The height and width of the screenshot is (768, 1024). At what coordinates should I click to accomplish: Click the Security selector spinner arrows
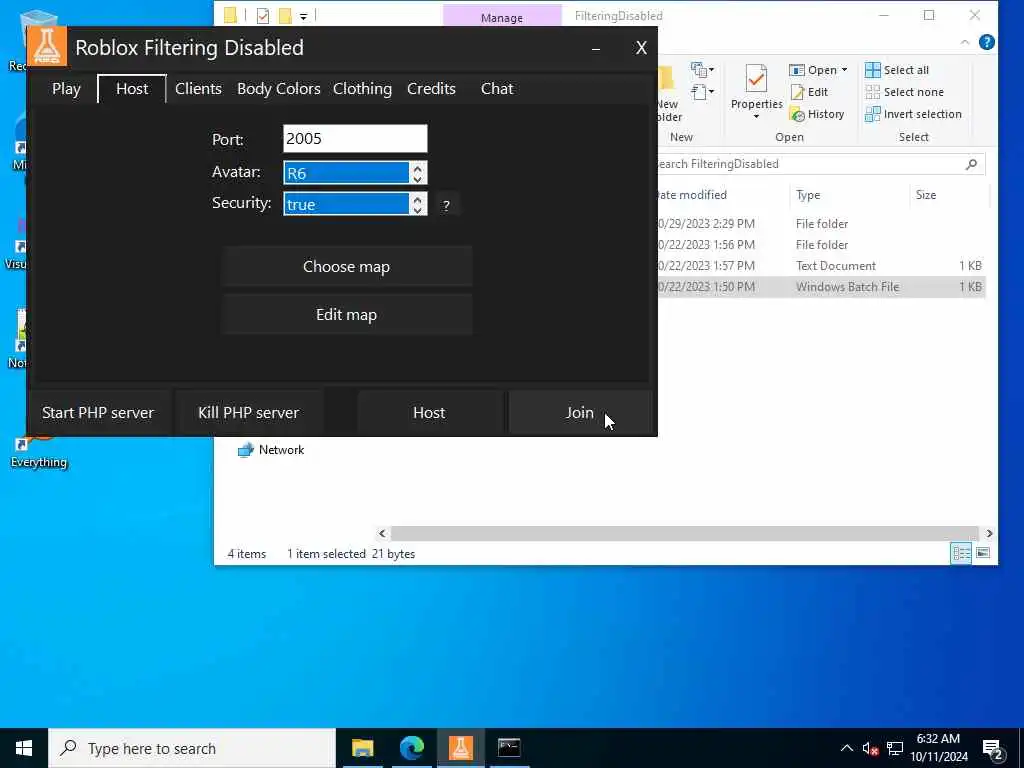tap(418, 204)
